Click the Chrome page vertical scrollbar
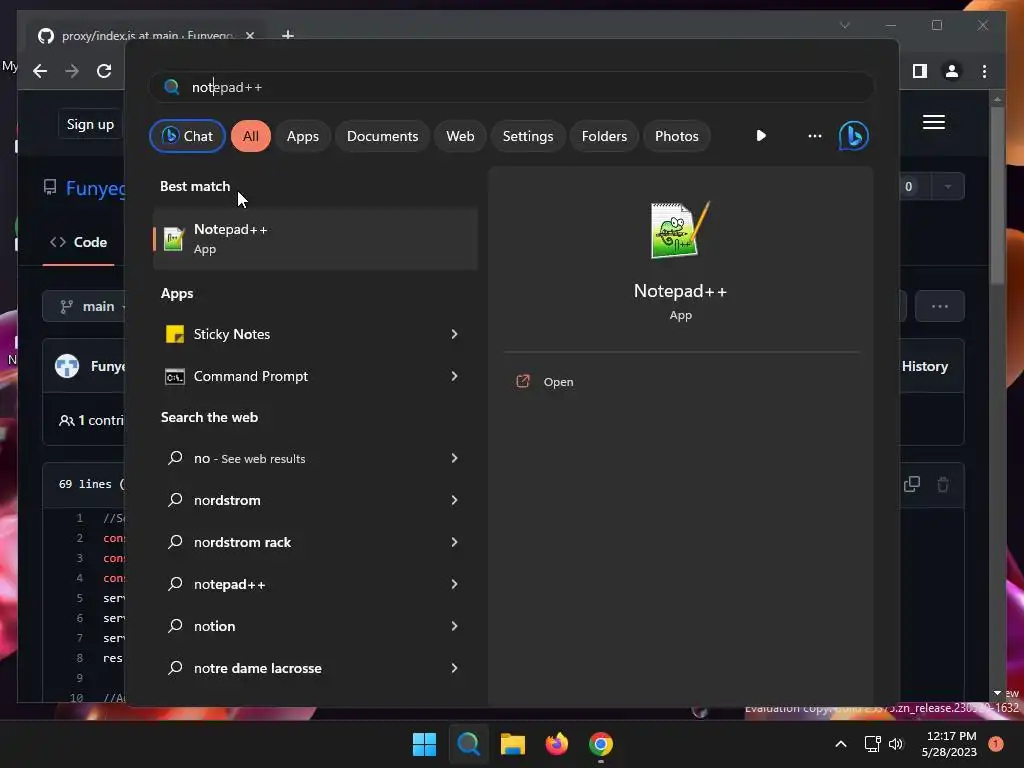Image resolution: width=1024 pixels, height=768 pixels. point(997,196)
